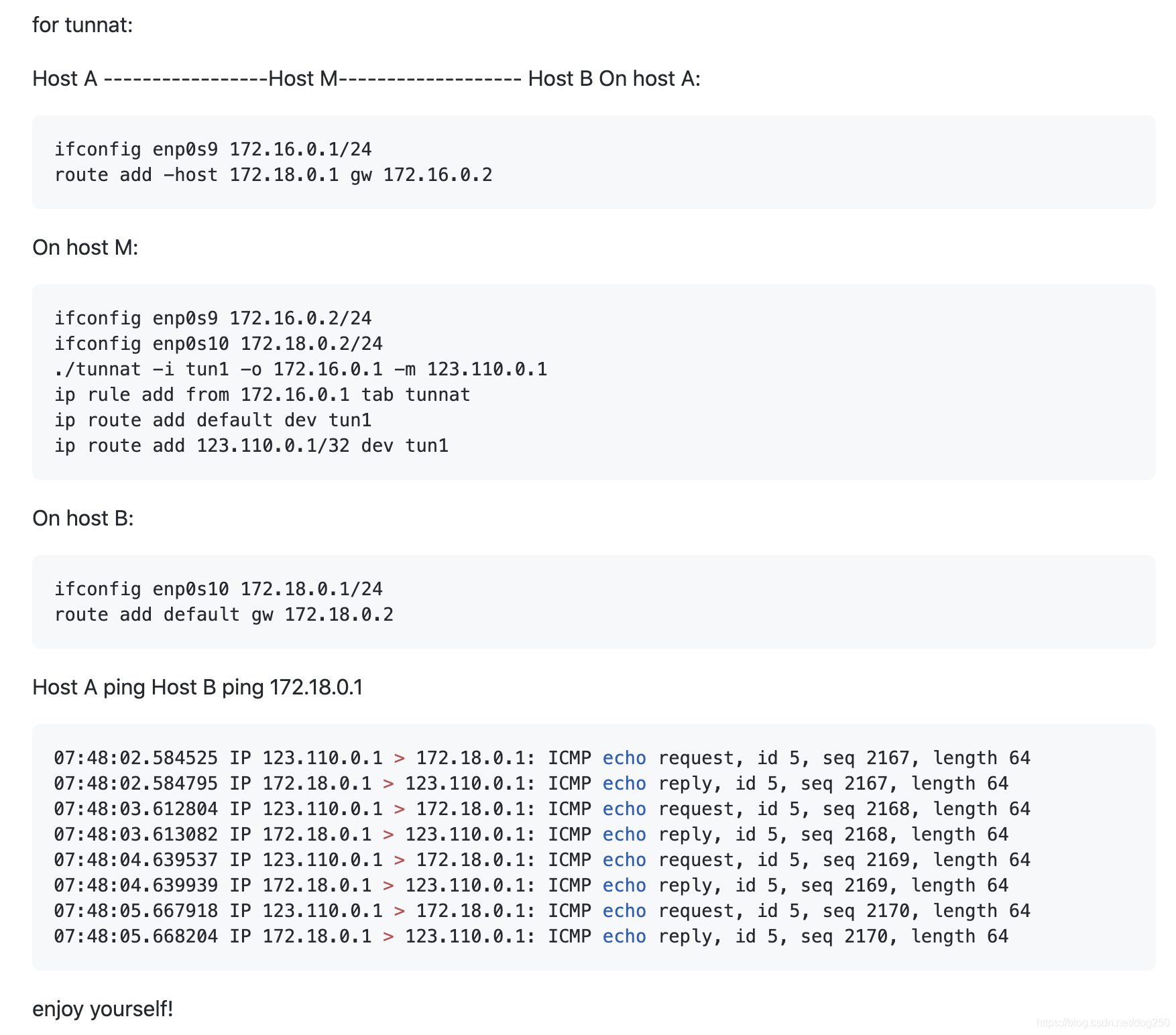Click the 'ip route add 123.110.0.1/32 dev tun1' line

coord(251,445)
